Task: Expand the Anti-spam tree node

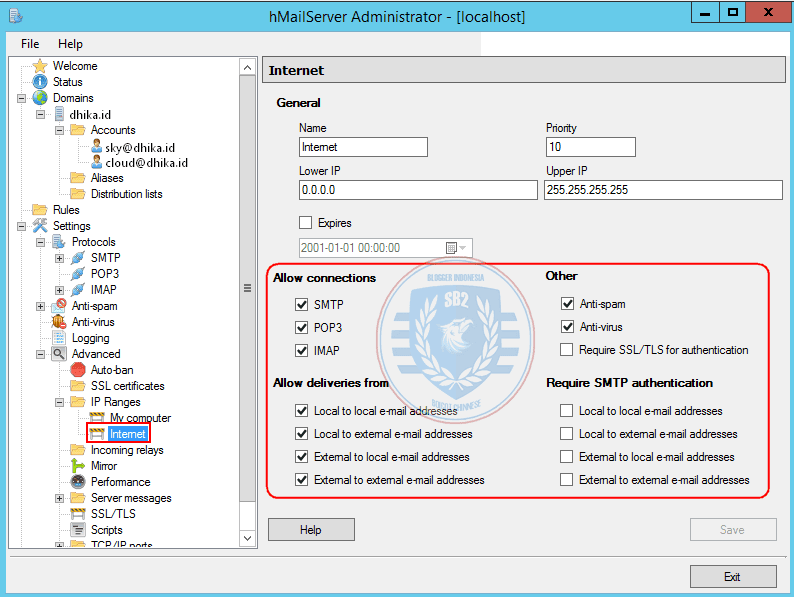Action: click(x=41, y=306)
